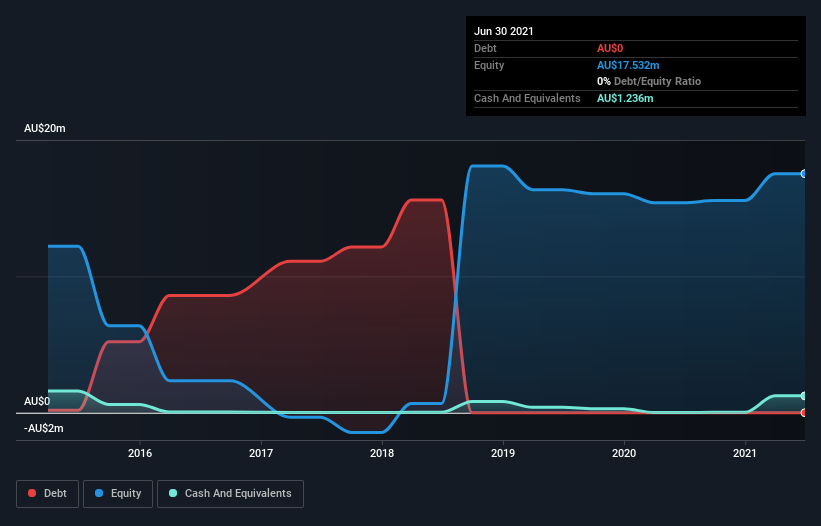The height and width of the screenshot is (526, 821).
Task: Click the red Debt legend dot
Action: click(32, 493)
